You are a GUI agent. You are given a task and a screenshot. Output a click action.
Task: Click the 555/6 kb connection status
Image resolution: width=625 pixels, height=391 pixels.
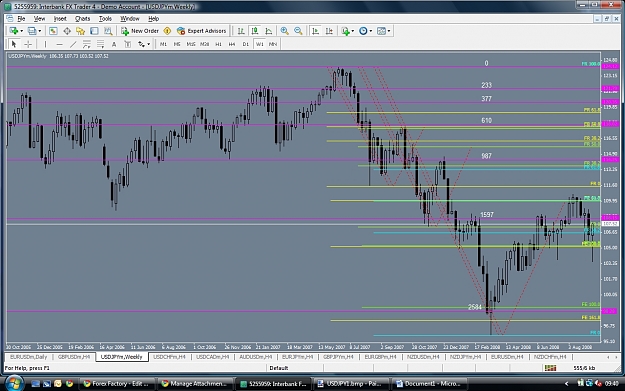click(x=584, y=368)
